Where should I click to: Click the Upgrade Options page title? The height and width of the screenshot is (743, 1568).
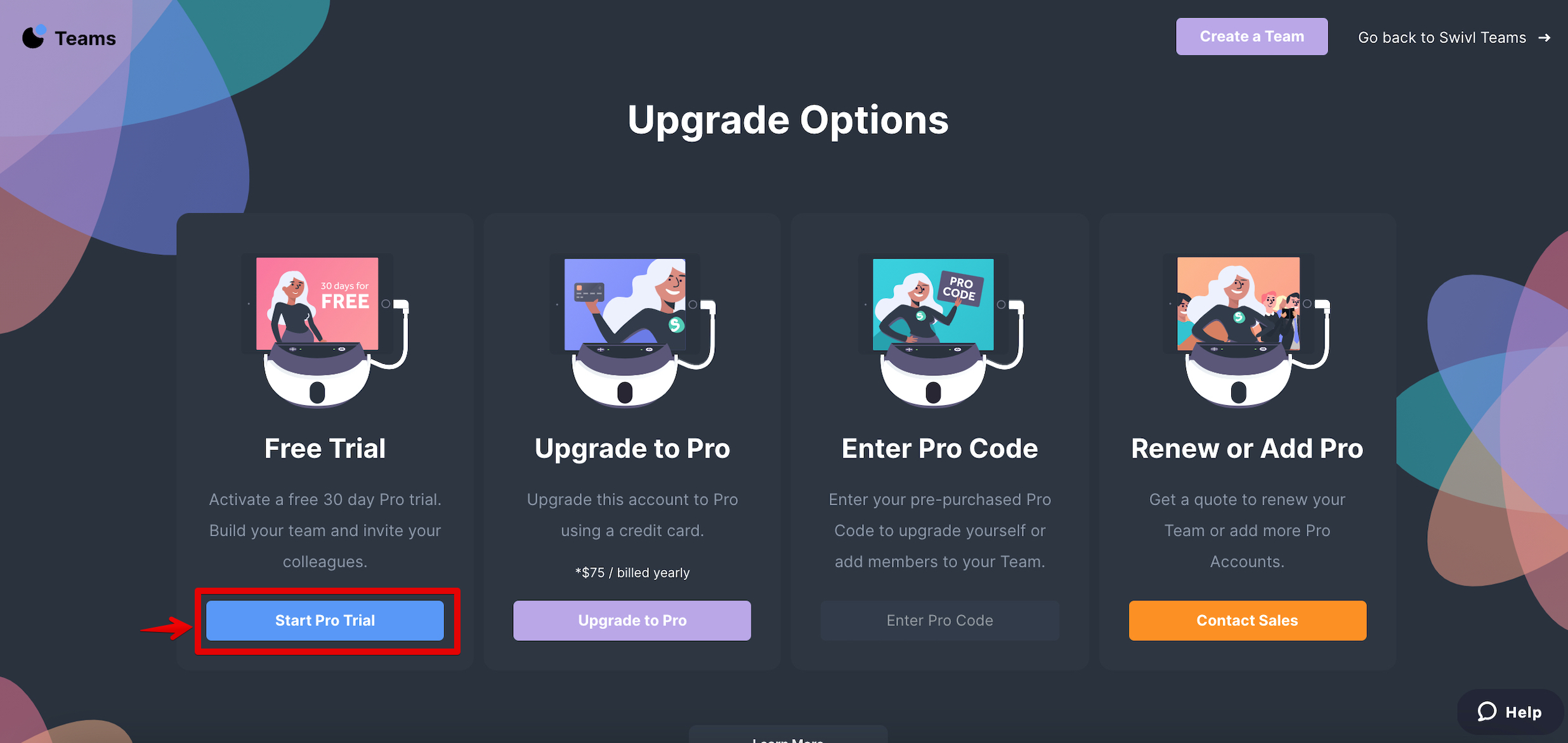tap(788, 120)
